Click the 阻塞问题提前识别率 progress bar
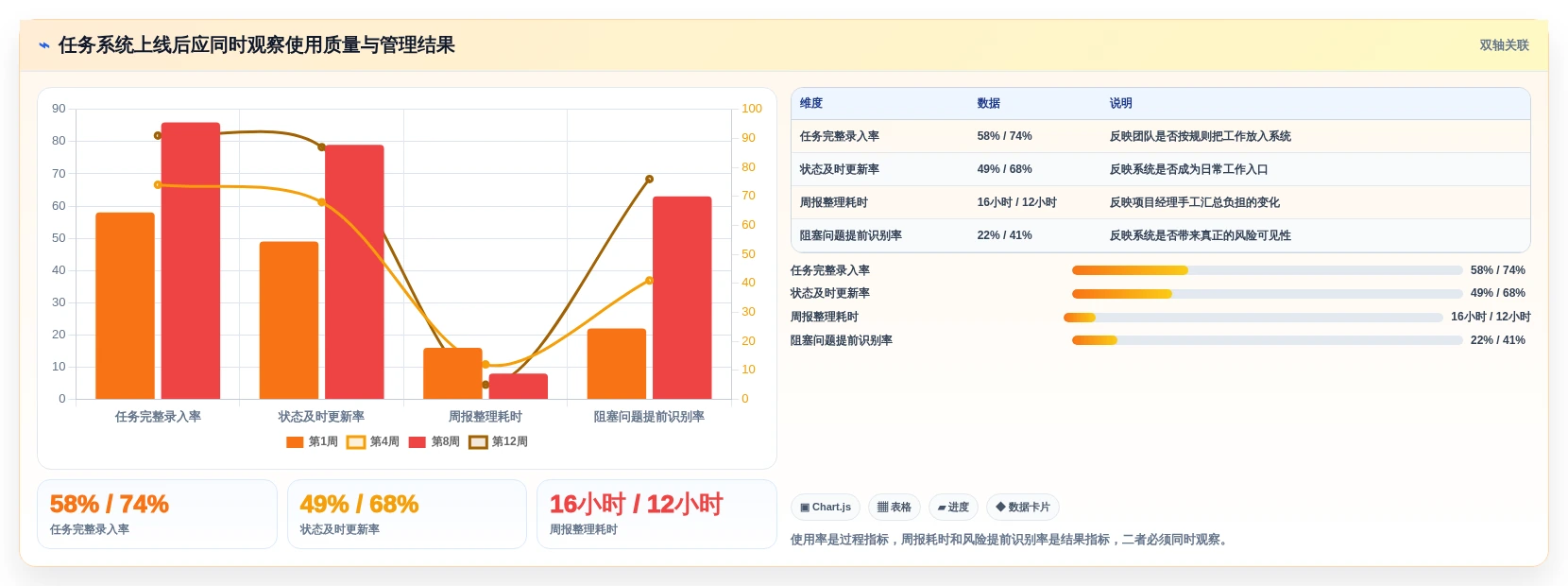The height and width of the screenshot is (586, 1568). [x=1267, y=340]
